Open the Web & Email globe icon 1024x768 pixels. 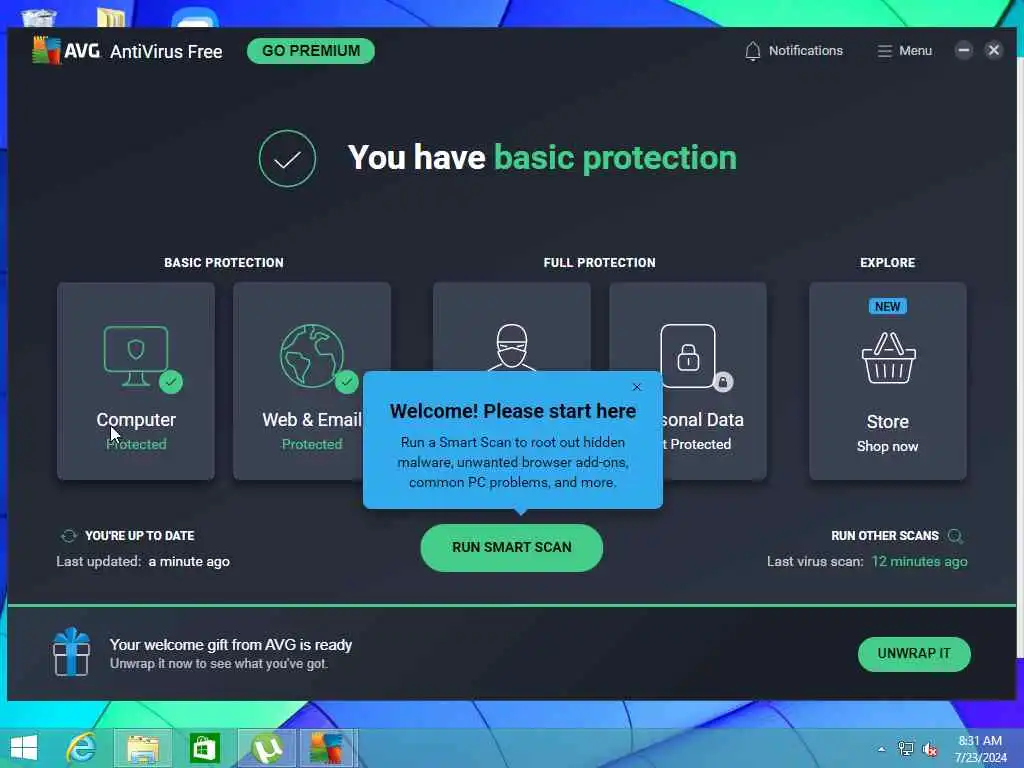point(312,356)
